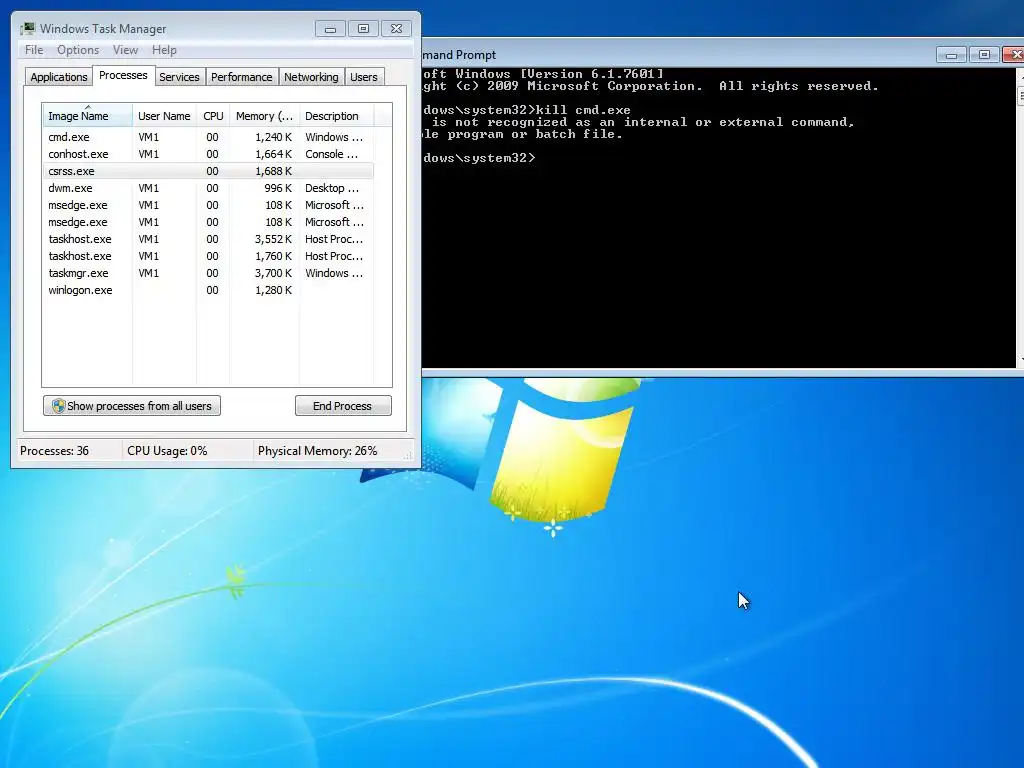Minimize the Windows Task Manager window
Image resolution: width=1024 pixels, height=768 pixels.
(330, 29)
